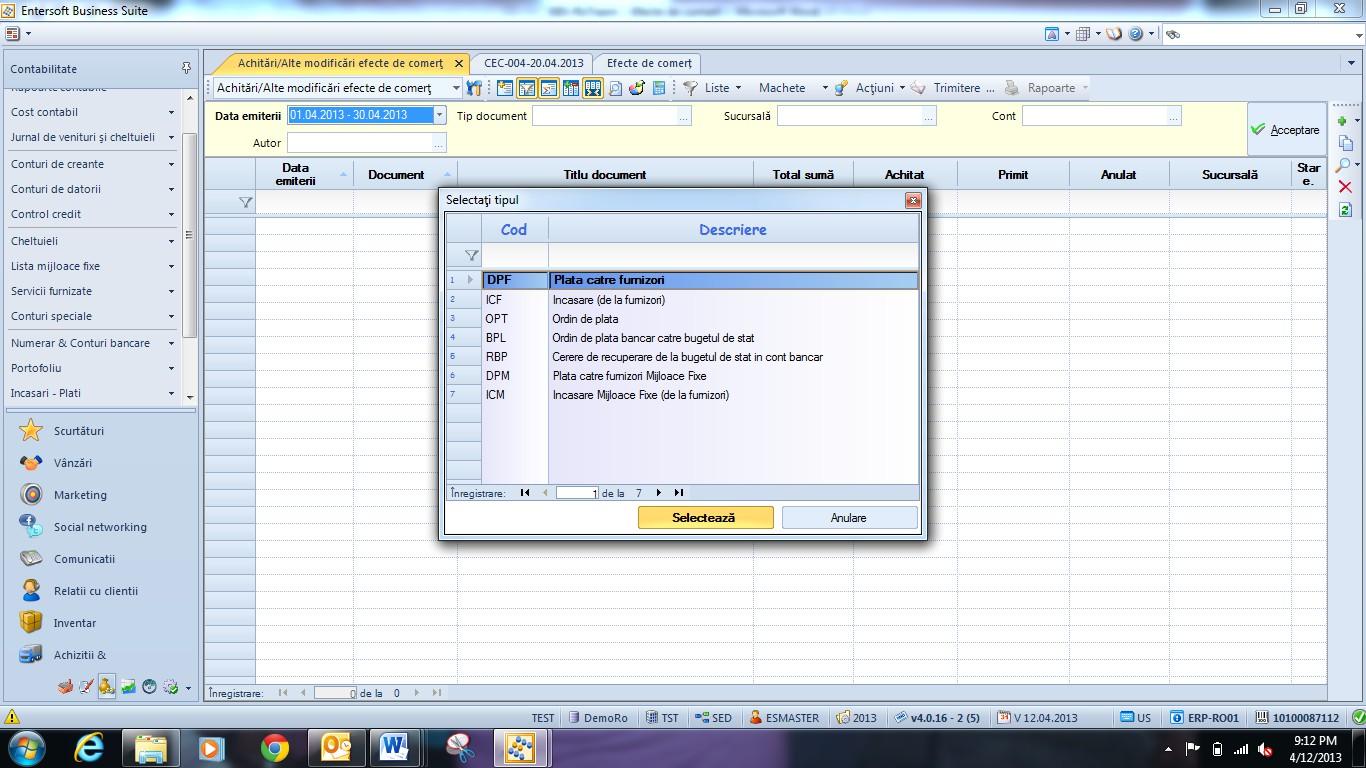Open the Inventar box icon

pyautogui.click(x=32, y=622)
